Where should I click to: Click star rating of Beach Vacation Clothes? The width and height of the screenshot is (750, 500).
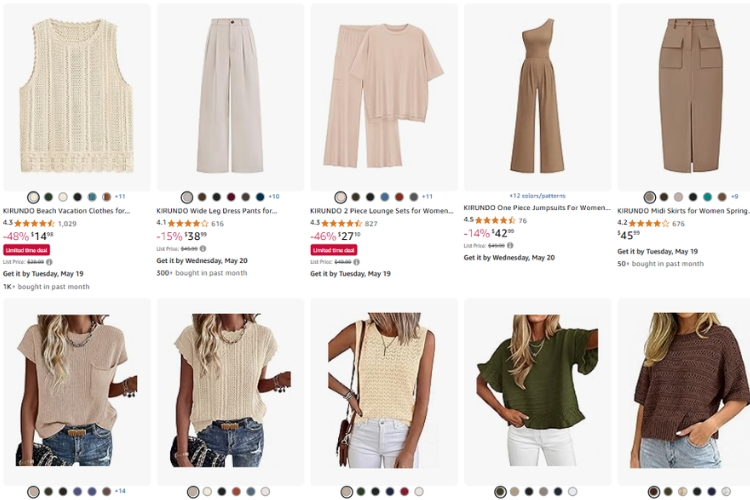[35, 223]
